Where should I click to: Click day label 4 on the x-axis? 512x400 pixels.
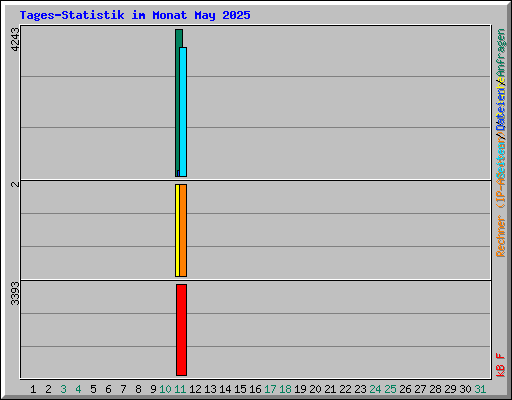[x=78, y=389]
